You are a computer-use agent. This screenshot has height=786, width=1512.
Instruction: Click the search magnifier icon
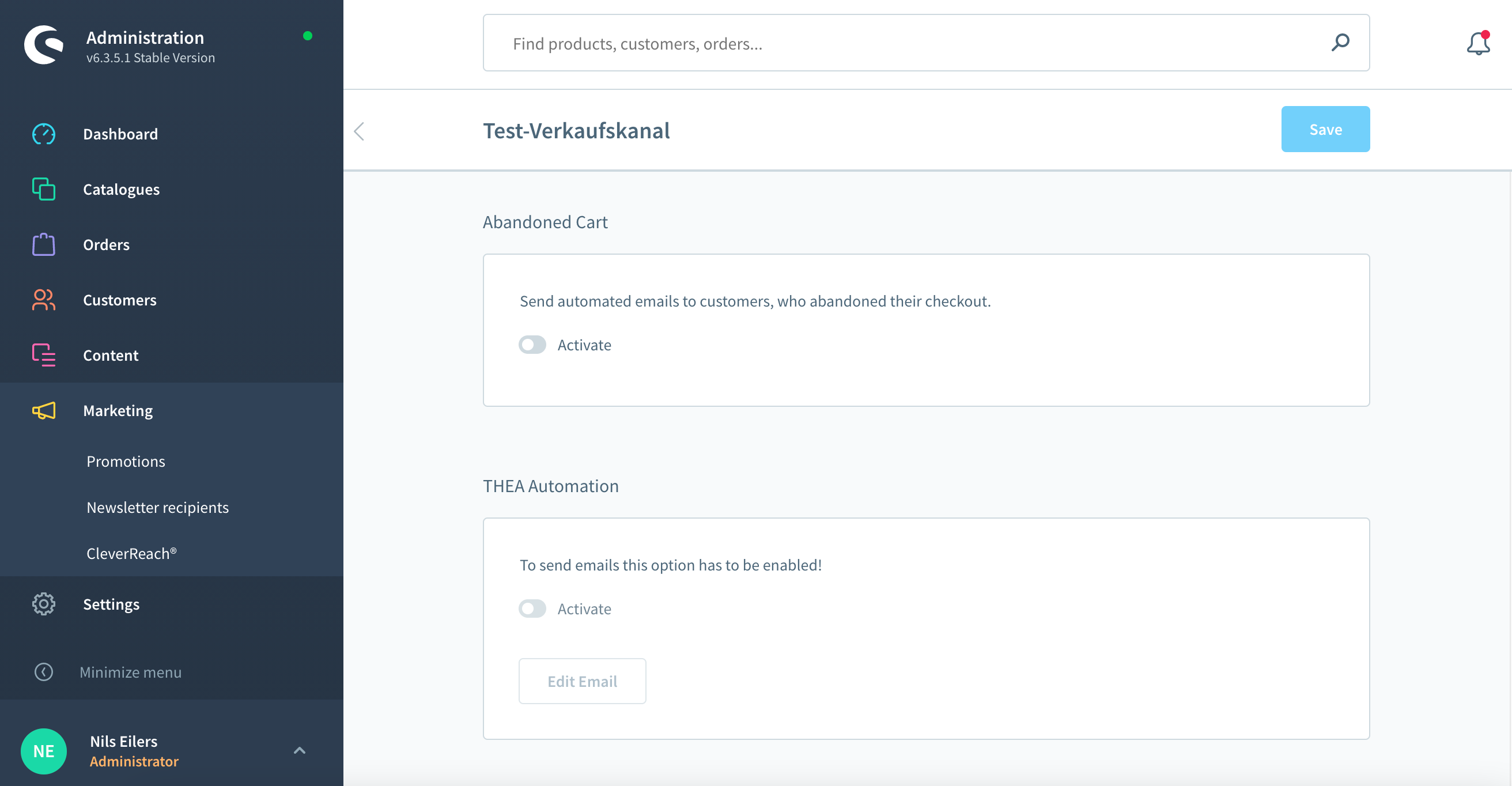[1340, 42]
